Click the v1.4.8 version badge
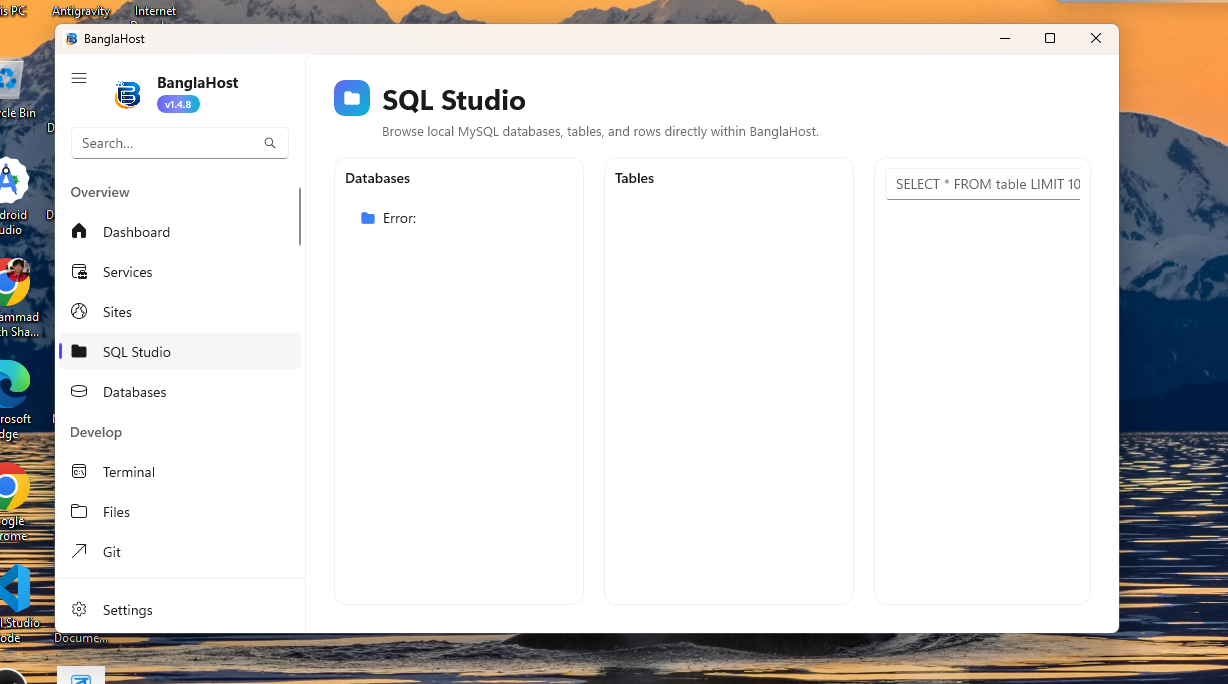The height and width of the screenshot is (684, 1228). point(178,104)
